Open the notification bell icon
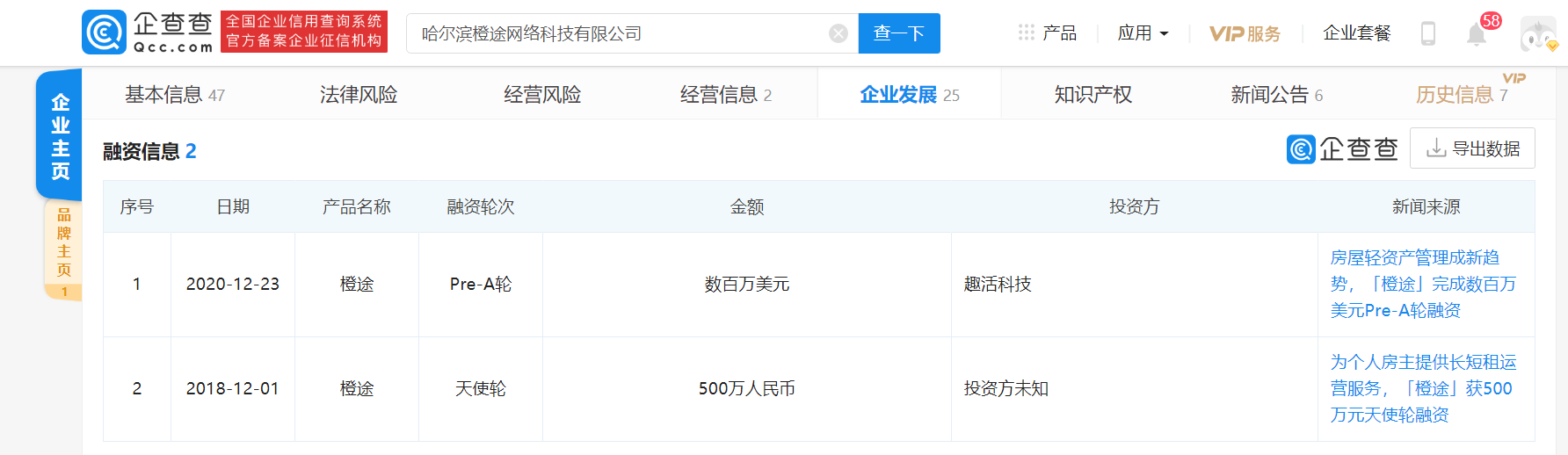The image size is (1568, 455). coord(1477,34)
